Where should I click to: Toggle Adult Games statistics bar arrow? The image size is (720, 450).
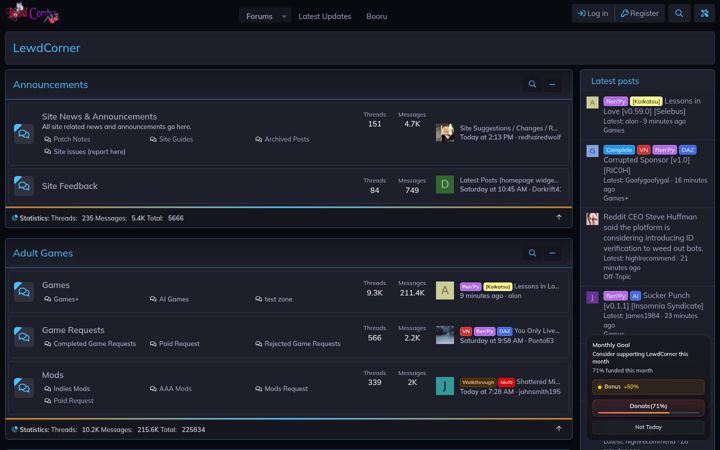(x=559, y=428)
